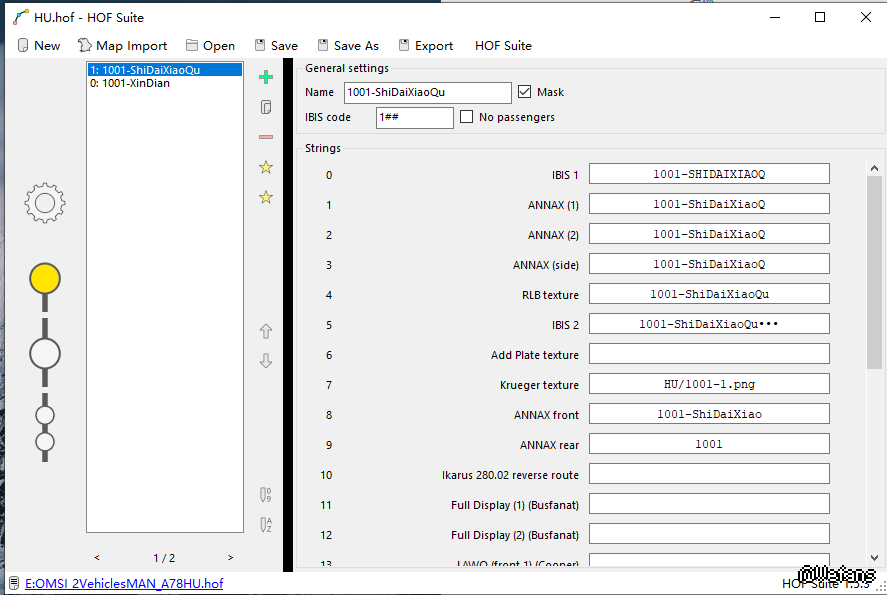Screen dimensions: 887x595
Task: Click the sort numerically 0-9 icon
Action: point(266,494)
